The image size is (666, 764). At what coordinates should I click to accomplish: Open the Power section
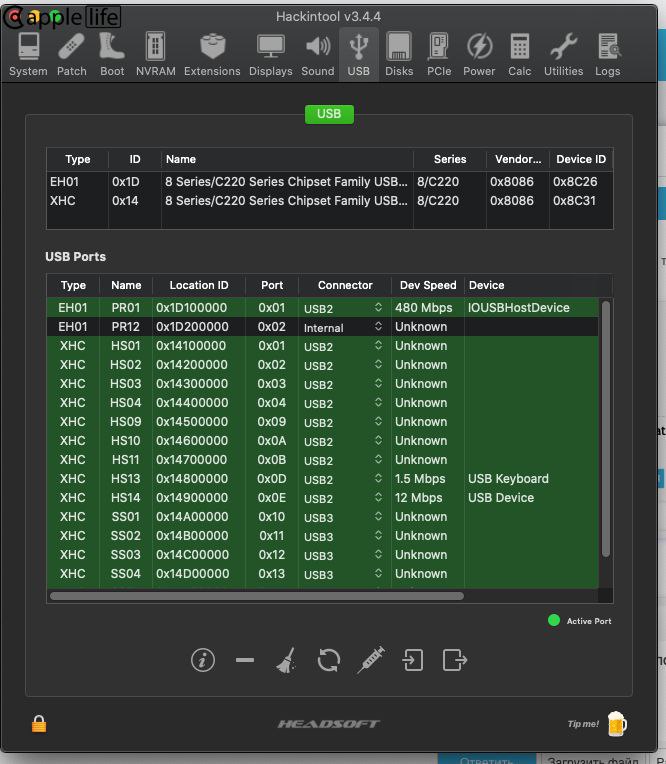[479, 55]
